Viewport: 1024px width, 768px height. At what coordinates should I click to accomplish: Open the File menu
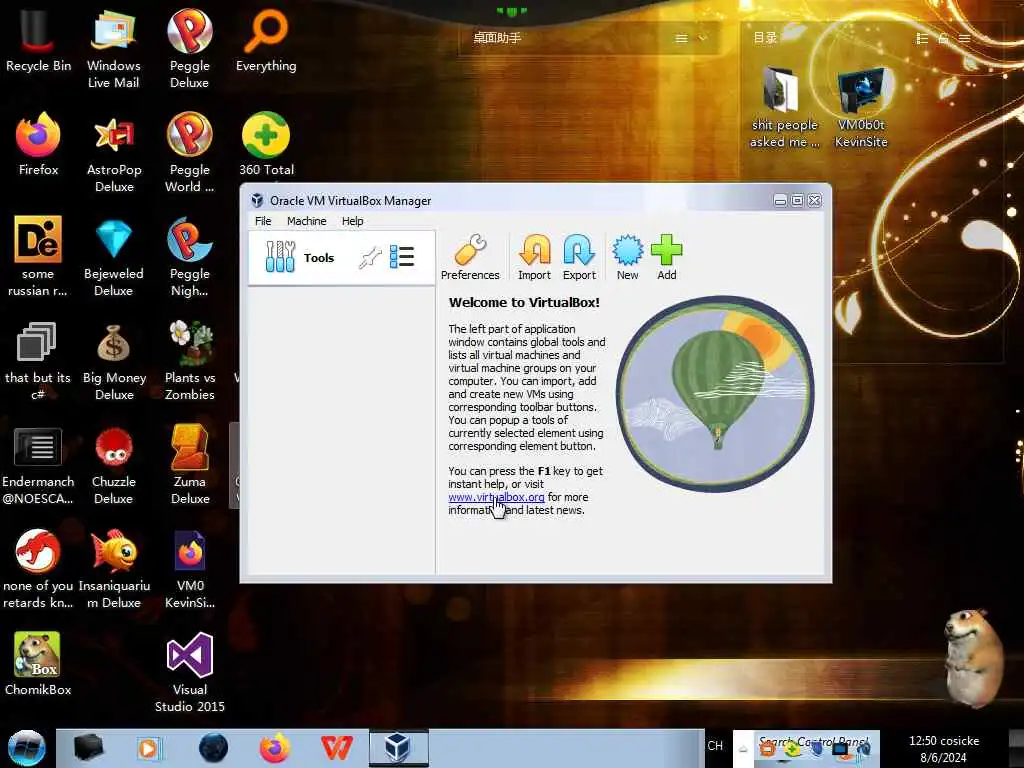coord(263,221)
